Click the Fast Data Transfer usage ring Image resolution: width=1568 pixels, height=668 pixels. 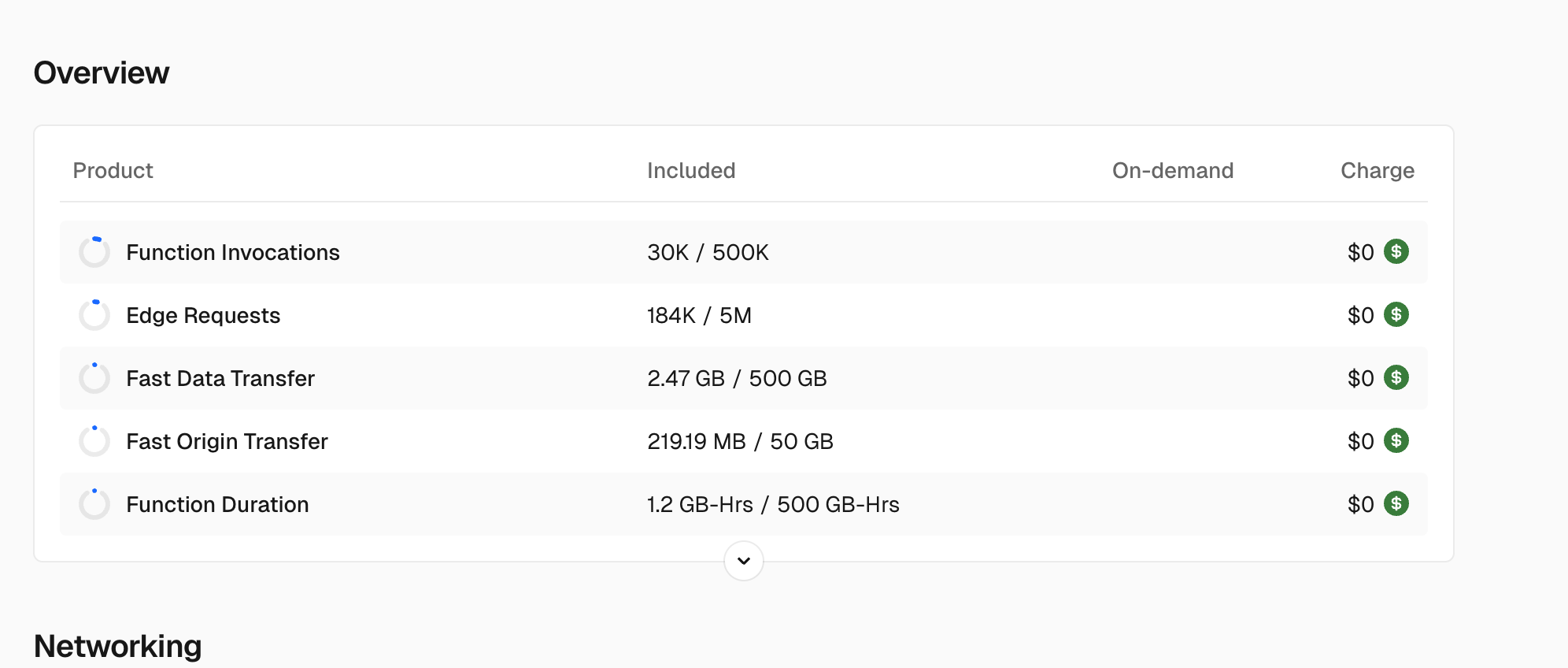click(94, 378)
